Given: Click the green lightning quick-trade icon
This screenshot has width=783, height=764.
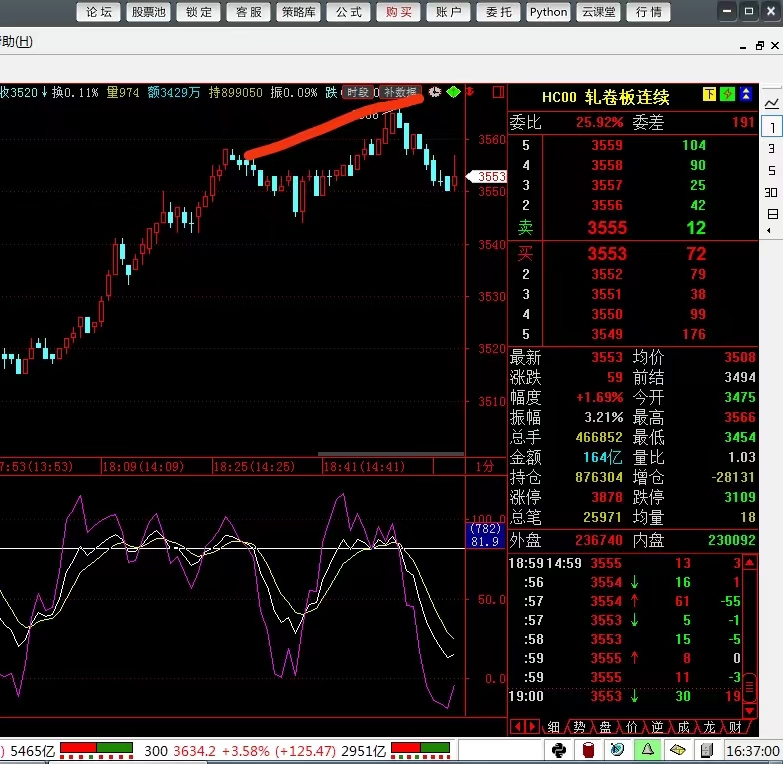Looking at the screenshot, I should point(727,94).
